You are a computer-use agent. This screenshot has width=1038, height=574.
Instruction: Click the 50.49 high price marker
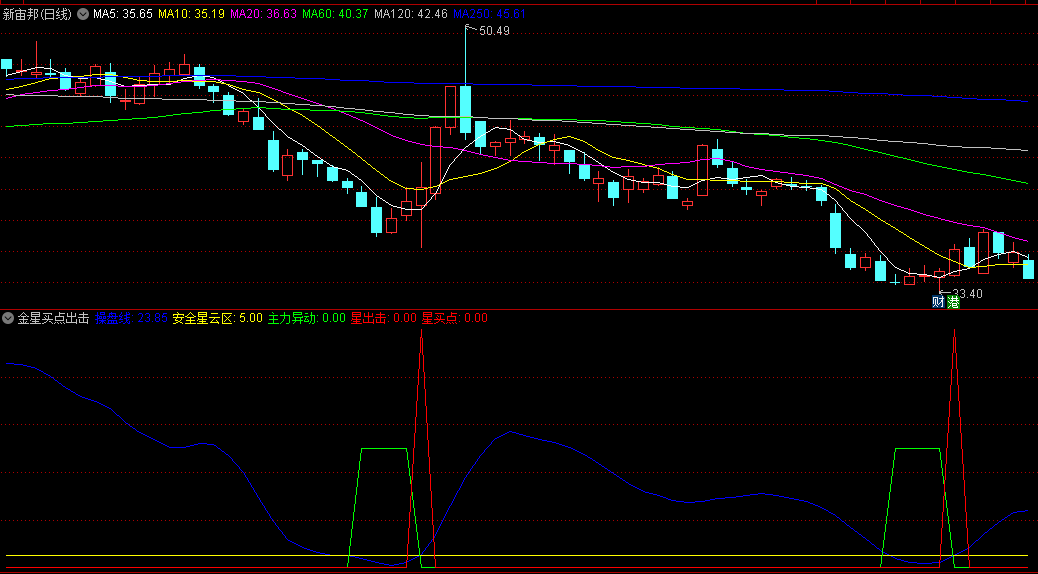494,31
